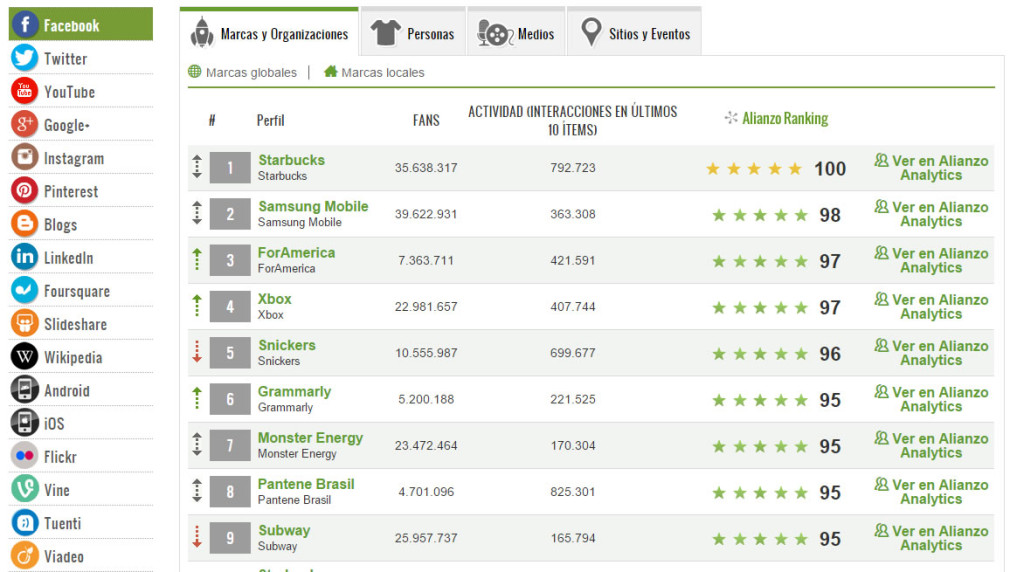
Task: Click the red down arrow for Snickers
Action: point(197,352)
